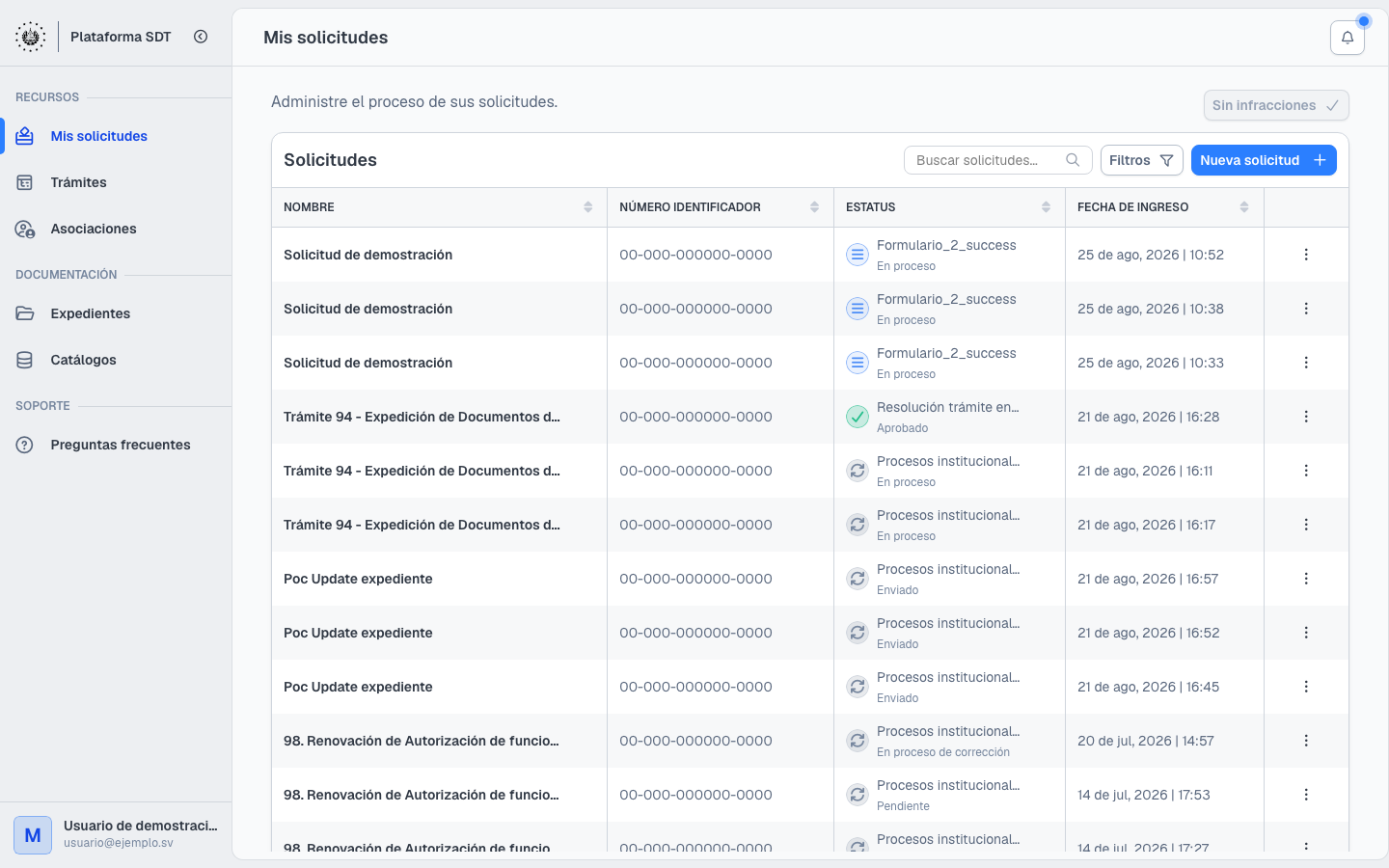This screenshot has height=868, width=1389.
Task: Open row options for the 16:28 request
Action: pyautogui.click(x=1306, y=417)
